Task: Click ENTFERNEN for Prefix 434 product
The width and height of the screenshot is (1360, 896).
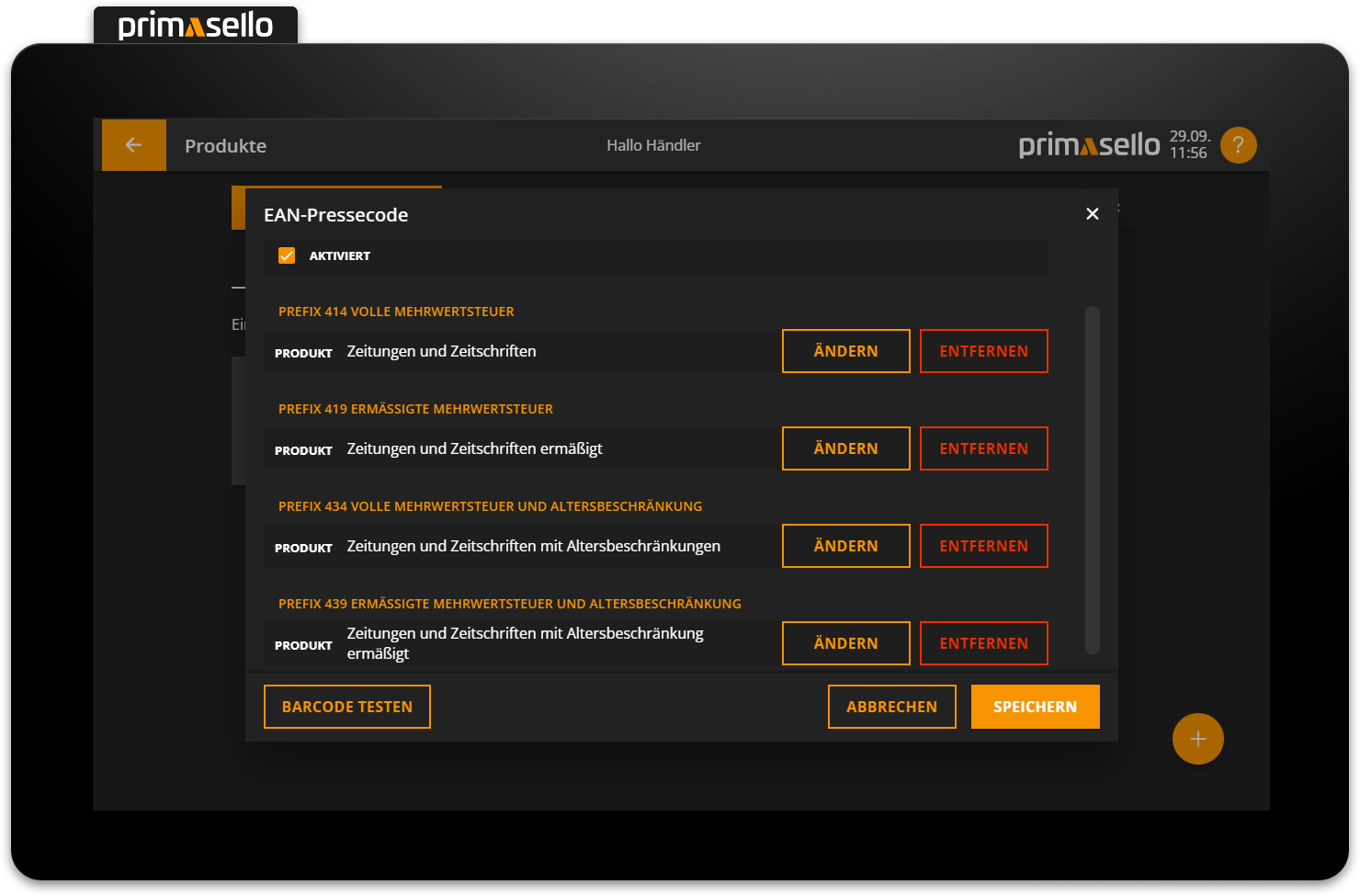Action: [x=983, y=545]
